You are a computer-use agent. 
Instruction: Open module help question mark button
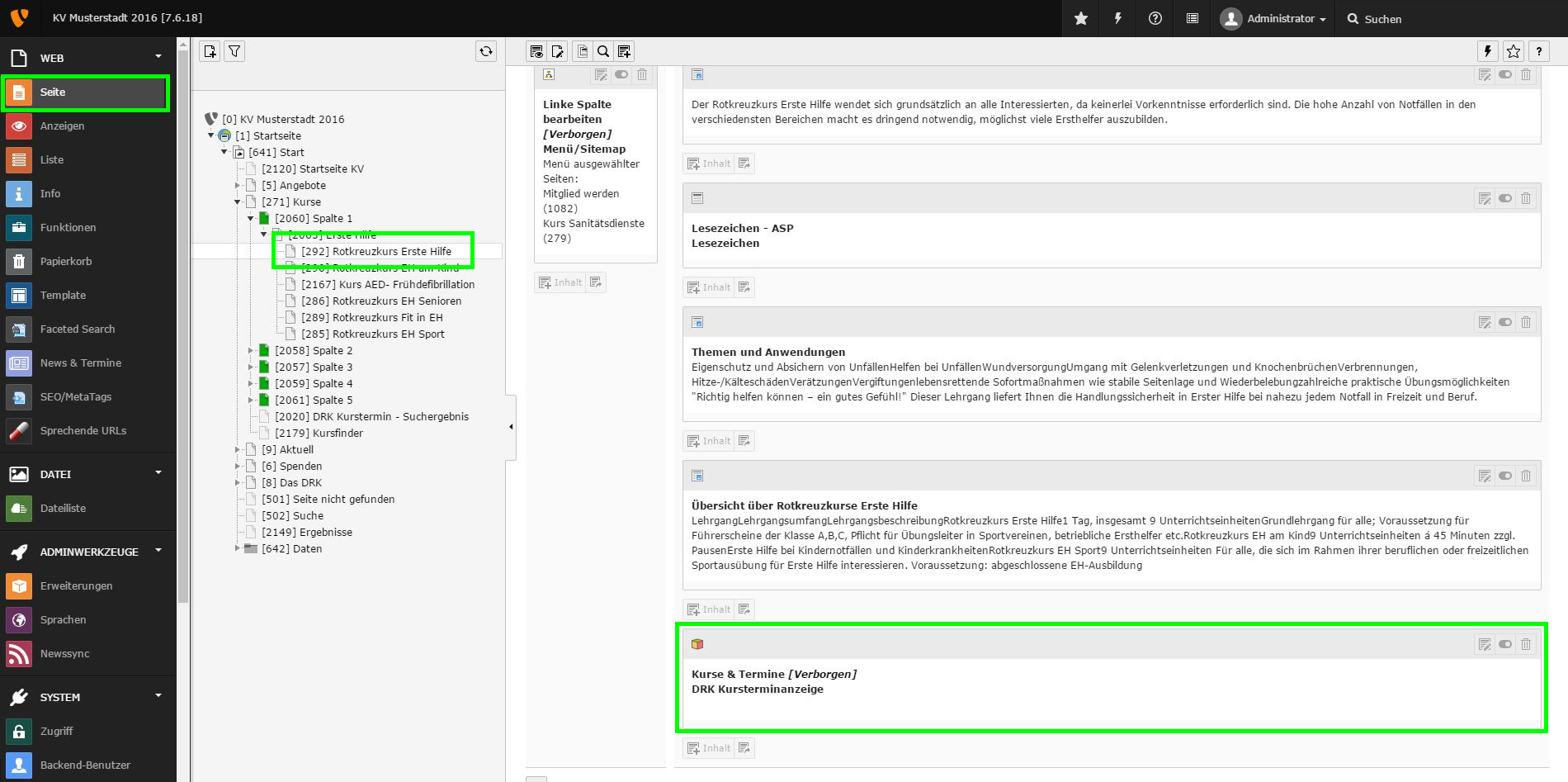pyautogui.click(x=1539, y=51)
